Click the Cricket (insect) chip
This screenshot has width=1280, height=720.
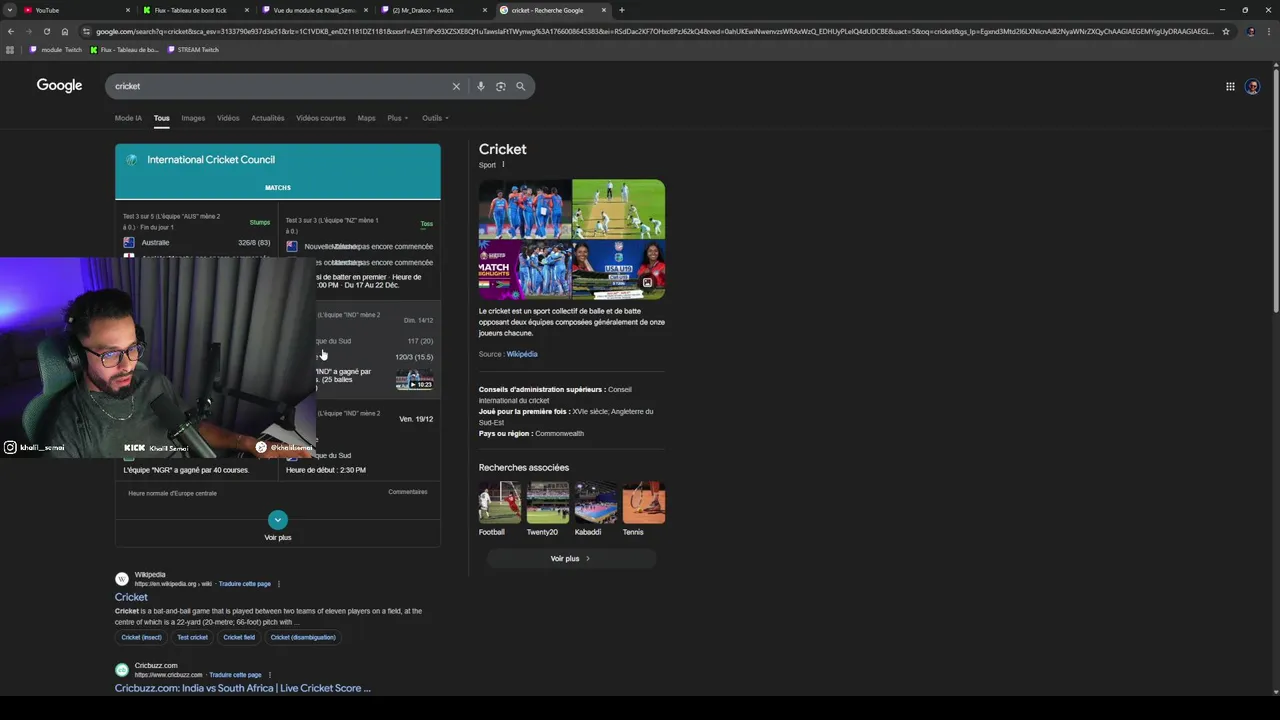(141, 637)
